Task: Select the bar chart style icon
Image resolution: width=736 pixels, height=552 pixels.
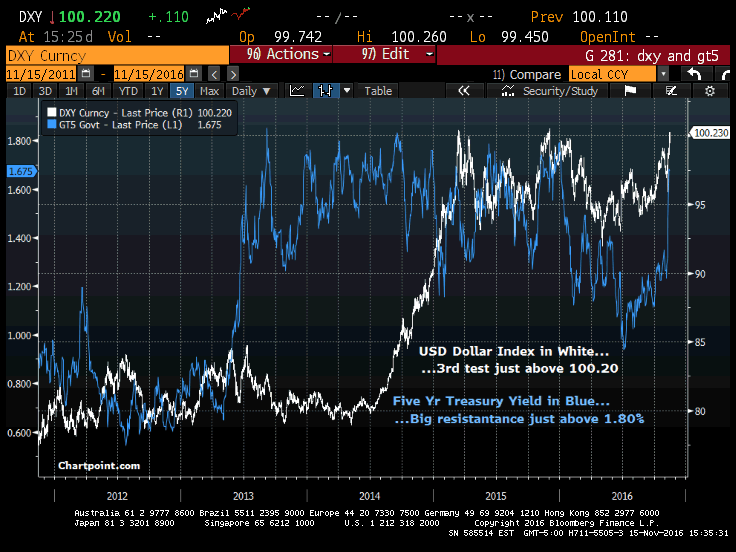Action: tap(323, 91)
